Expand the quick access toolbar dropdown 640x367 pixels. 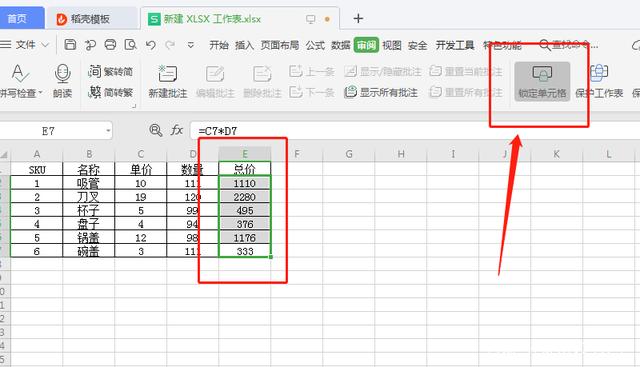[190, 45]
